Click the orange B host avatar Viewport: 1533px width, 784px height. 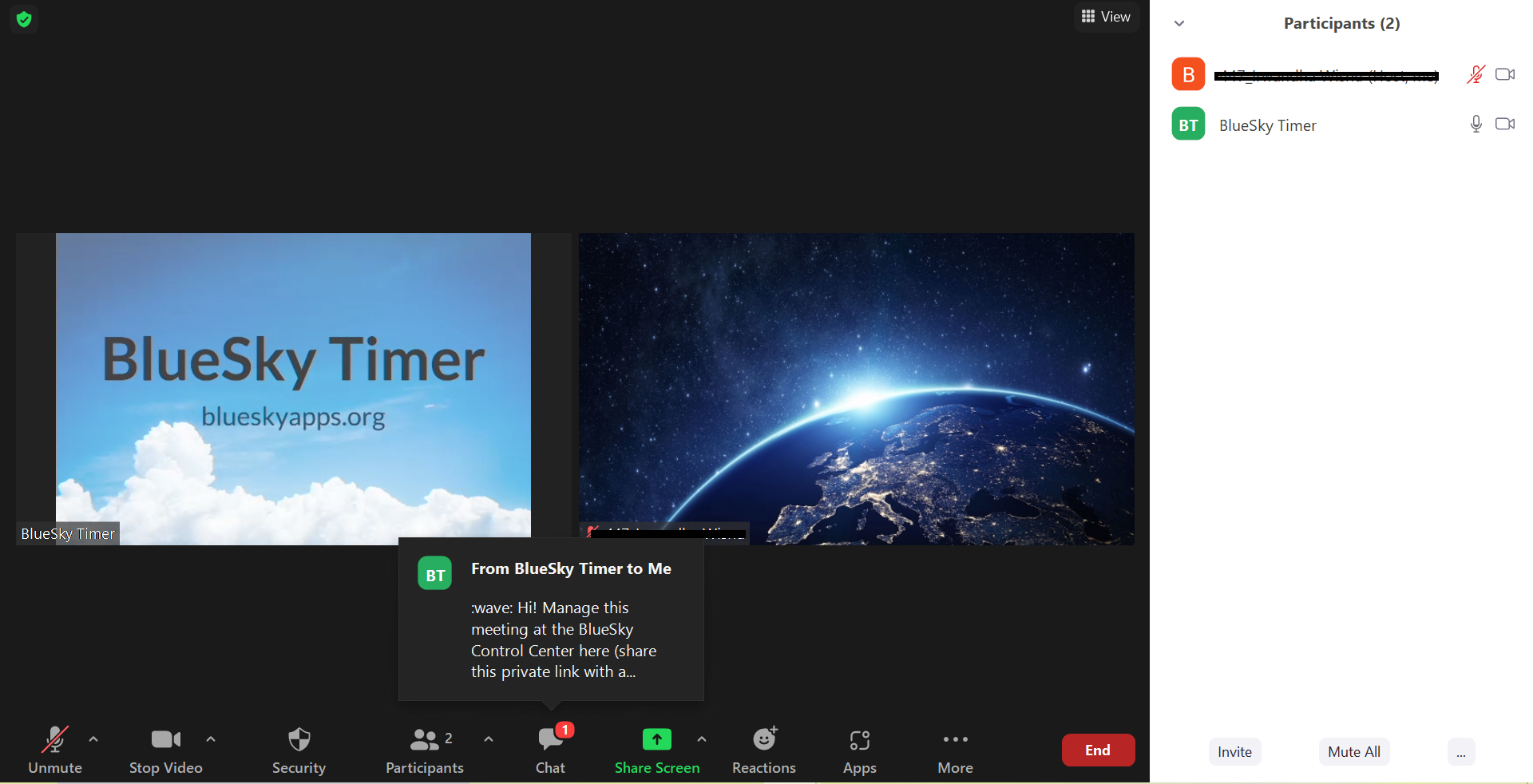tap(1188, 74)
